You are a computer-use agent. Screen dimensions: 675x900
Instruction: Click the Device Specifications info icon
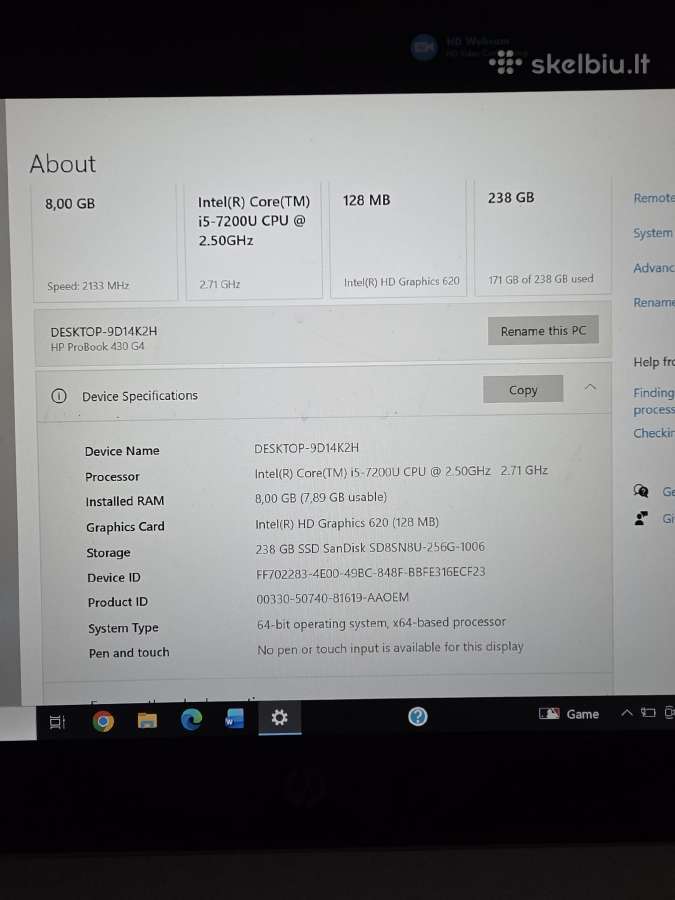coord(59,396)
